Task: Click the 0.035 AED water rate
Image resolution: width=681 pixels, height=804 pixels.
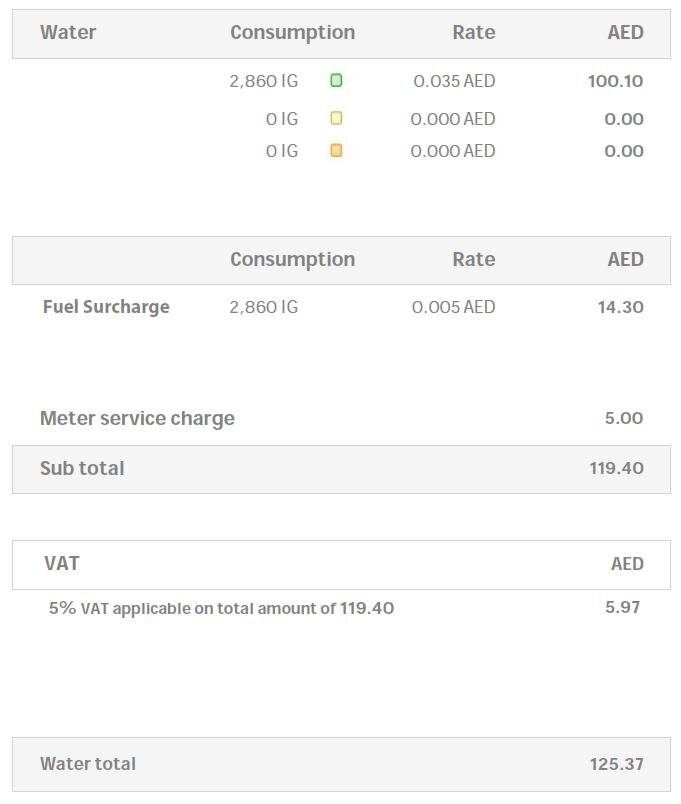Action: (454, 81)
